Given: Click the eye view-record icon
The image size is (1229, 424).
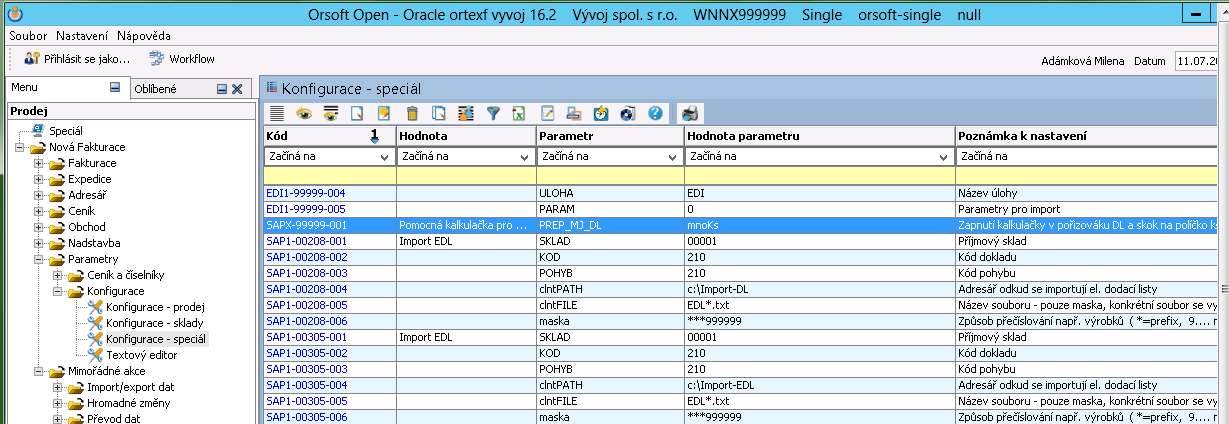Looking at the screenshot, I should point(303,113).
